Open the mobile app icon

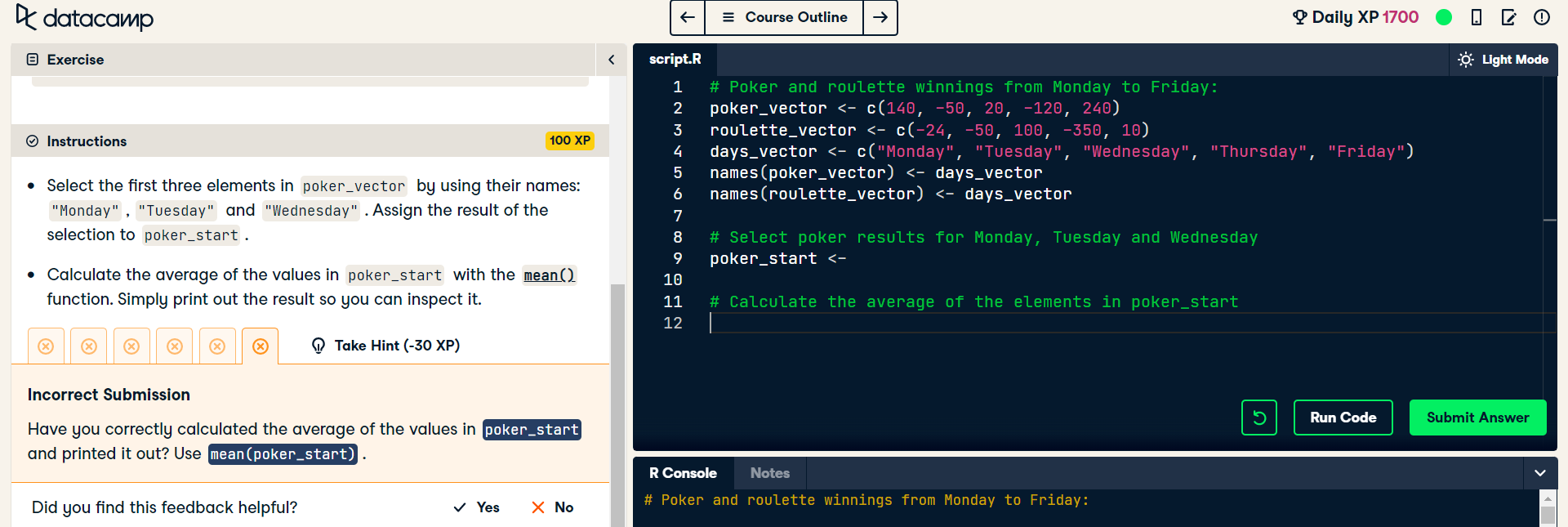pyautogui.click(x=1477, y=17)
